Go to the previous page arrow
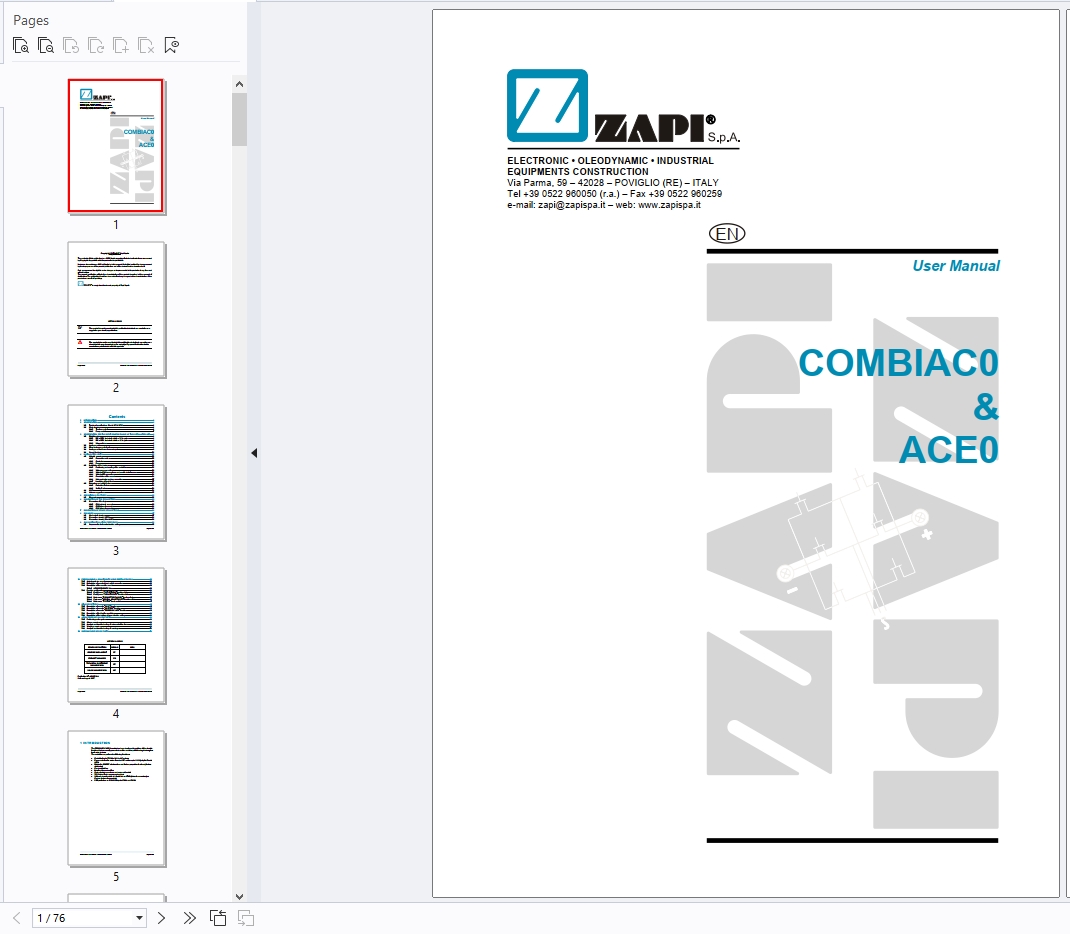This screenshot has height=934, width=1070. [x=17, y=918]
